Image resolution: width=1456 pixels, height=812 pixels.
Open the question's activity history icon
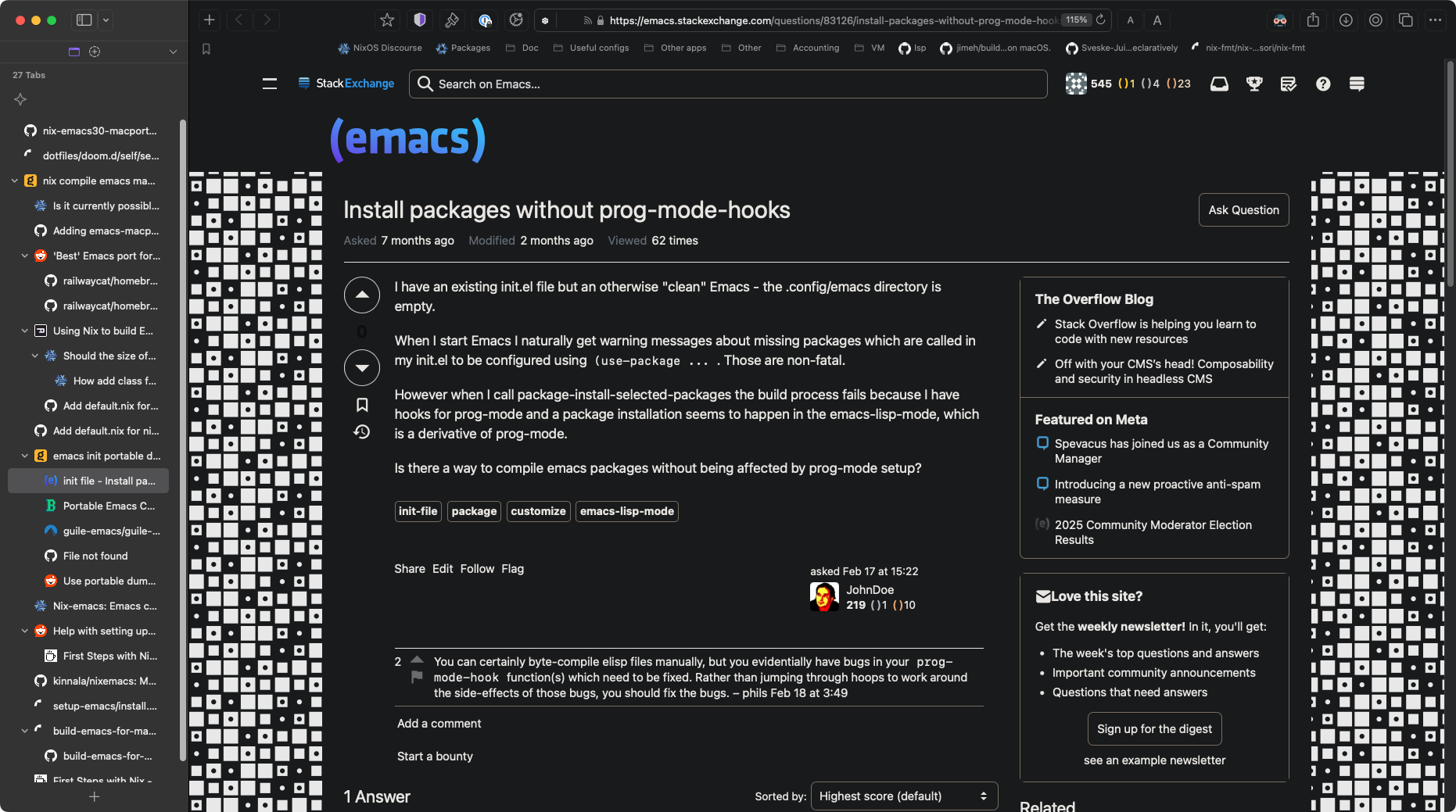[x=362, y=431]
